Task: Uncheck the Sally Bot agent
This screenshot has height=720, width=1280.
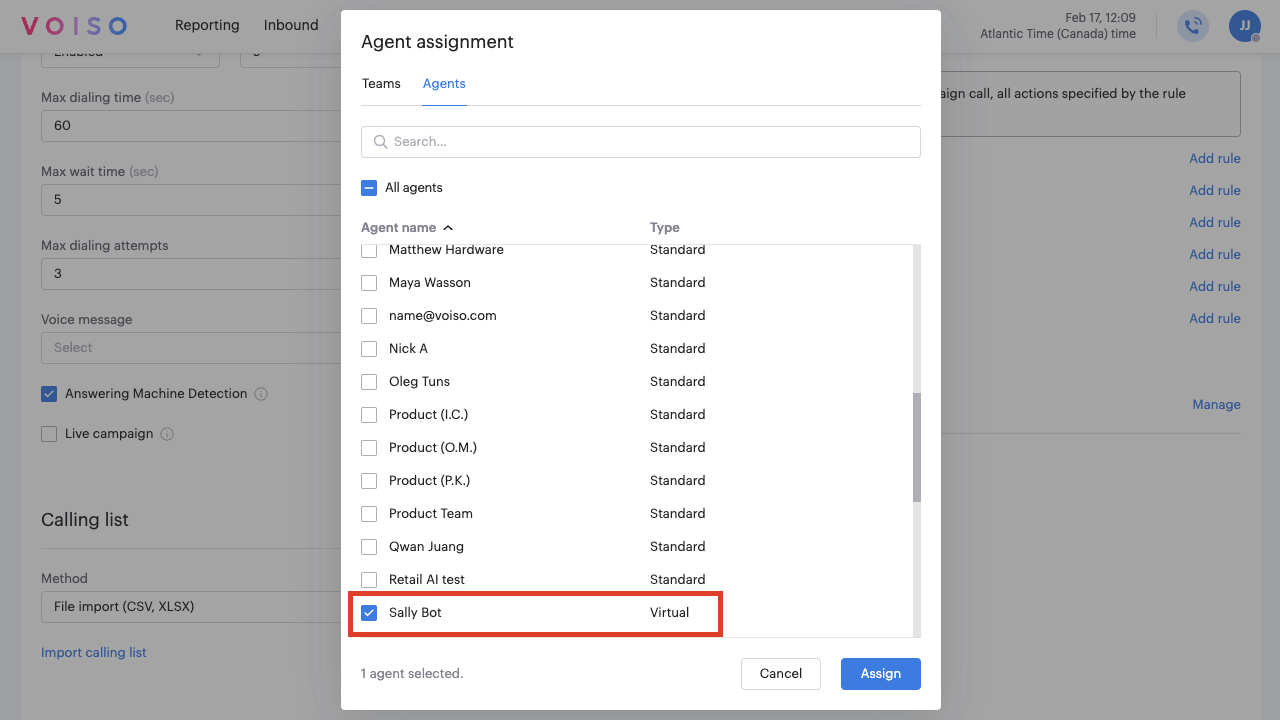Action: pos(368,612)
